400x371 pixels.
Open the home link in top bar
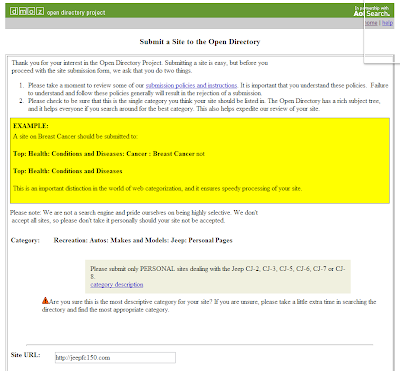371,23
